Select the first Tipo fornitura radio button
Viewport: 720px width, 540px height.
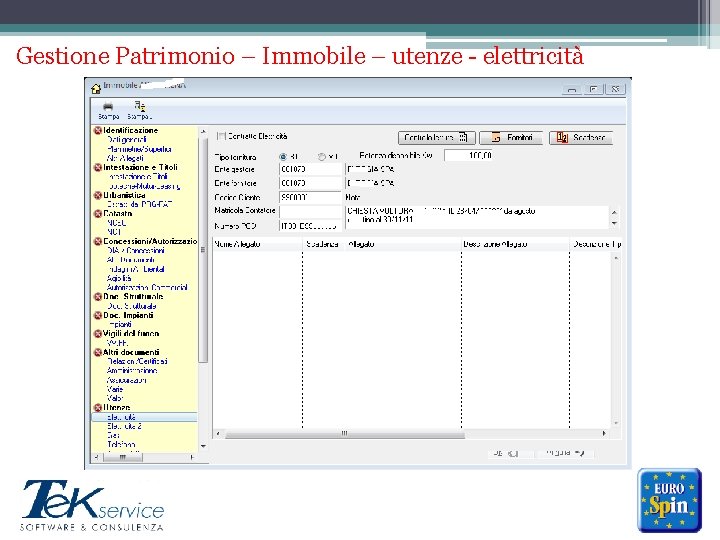(x=284, y=156)
